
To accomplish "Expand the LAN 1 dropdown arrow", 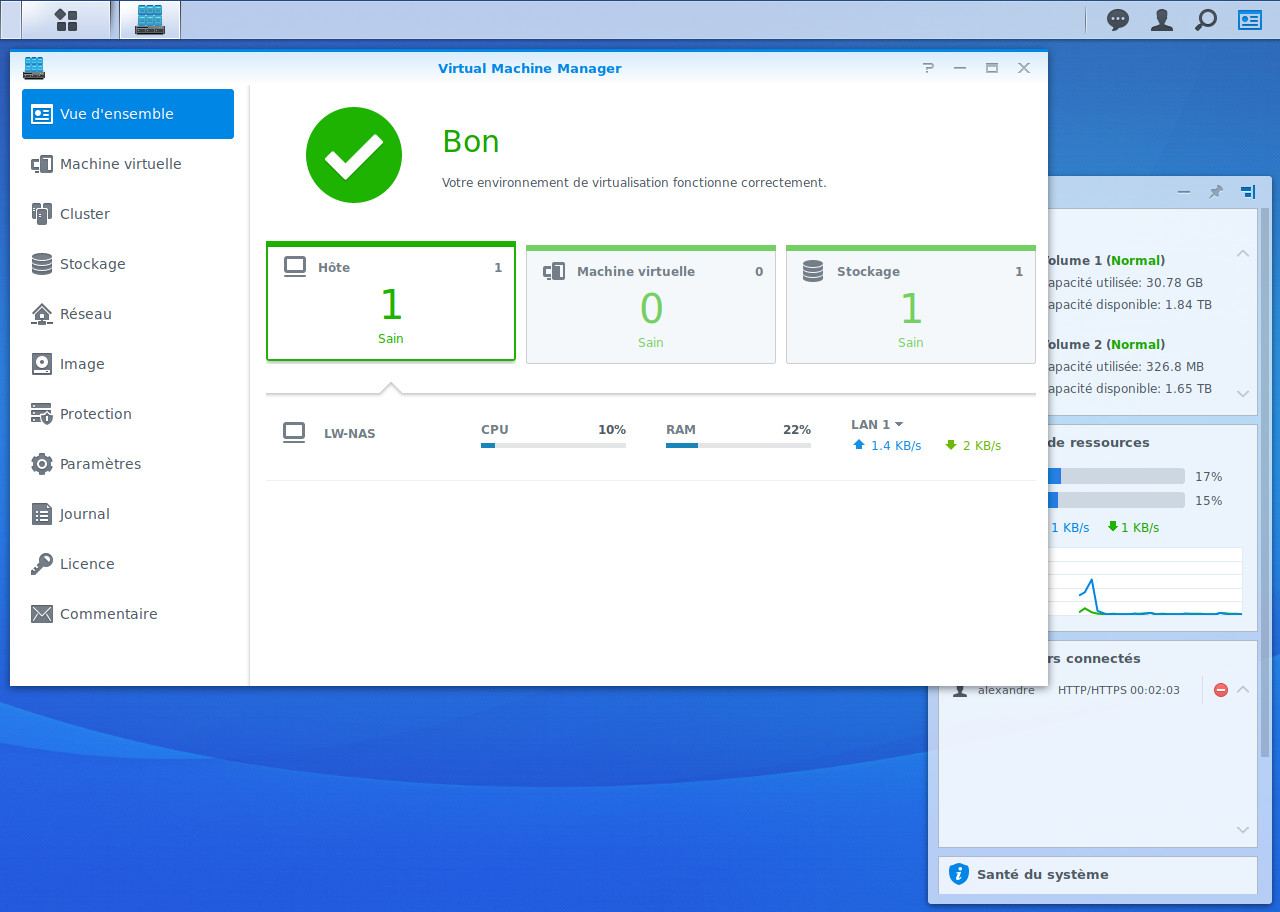I will [x=899, y=425].
